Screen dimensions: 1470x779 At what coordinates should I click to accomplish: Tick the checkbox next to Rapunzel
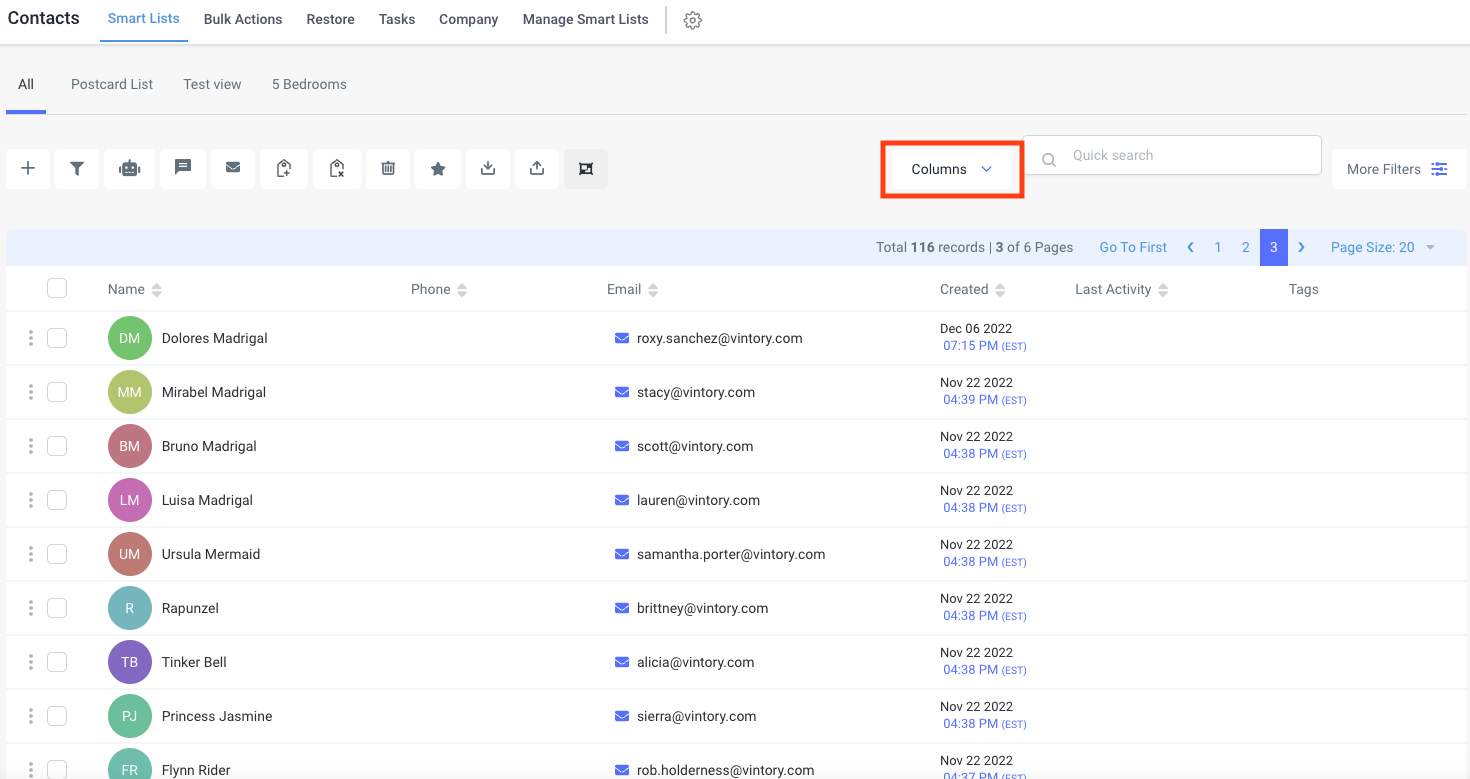coord(57,608)
